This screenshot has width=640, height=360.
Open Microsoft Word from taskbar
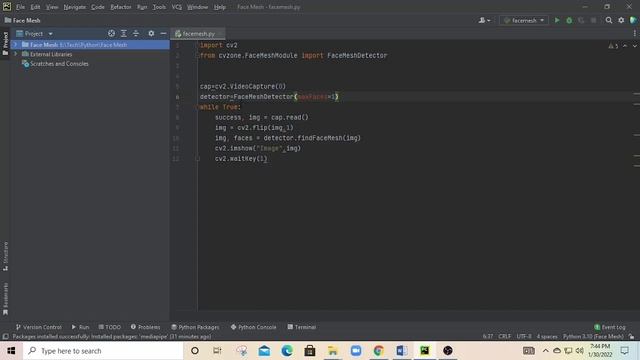[x=402, y=351]
